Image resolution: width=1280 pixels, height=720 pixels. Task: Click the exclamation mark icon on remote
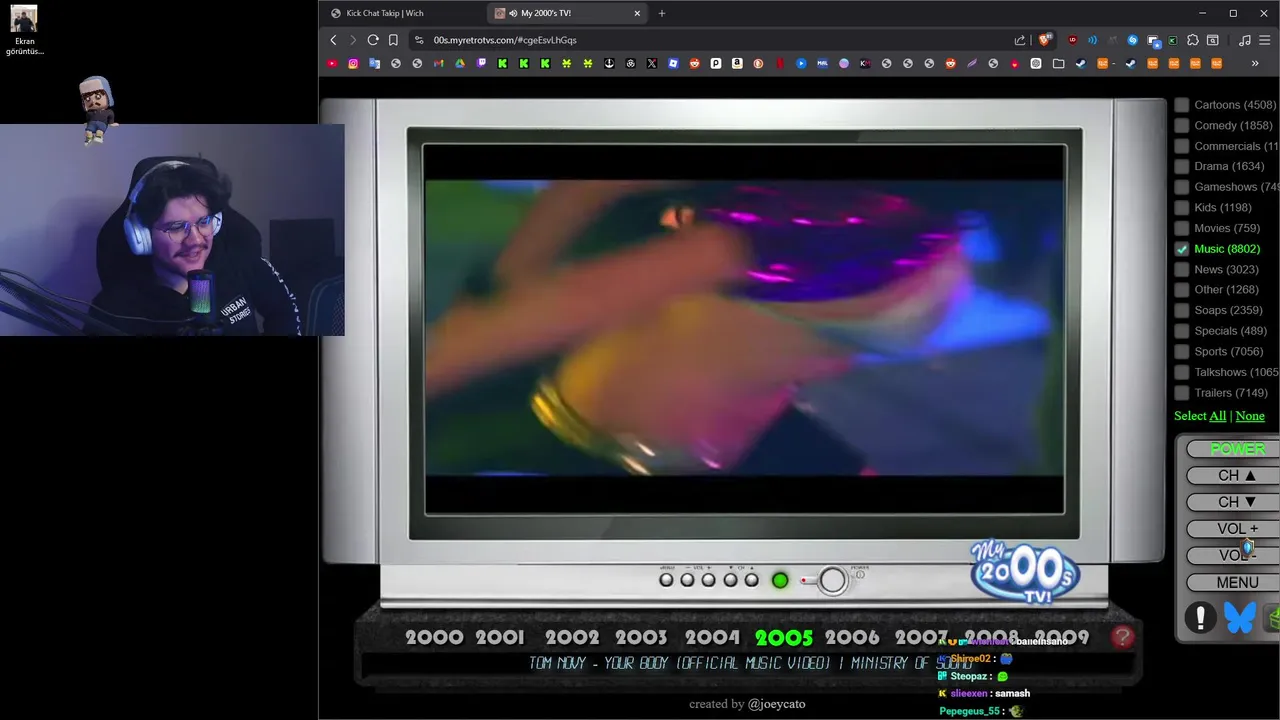[1201, 618]
